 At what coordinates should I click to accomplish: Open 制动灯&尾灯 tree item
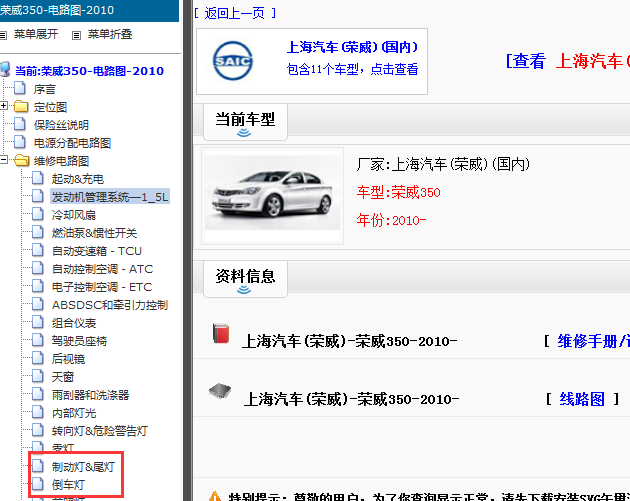point(83,467)
